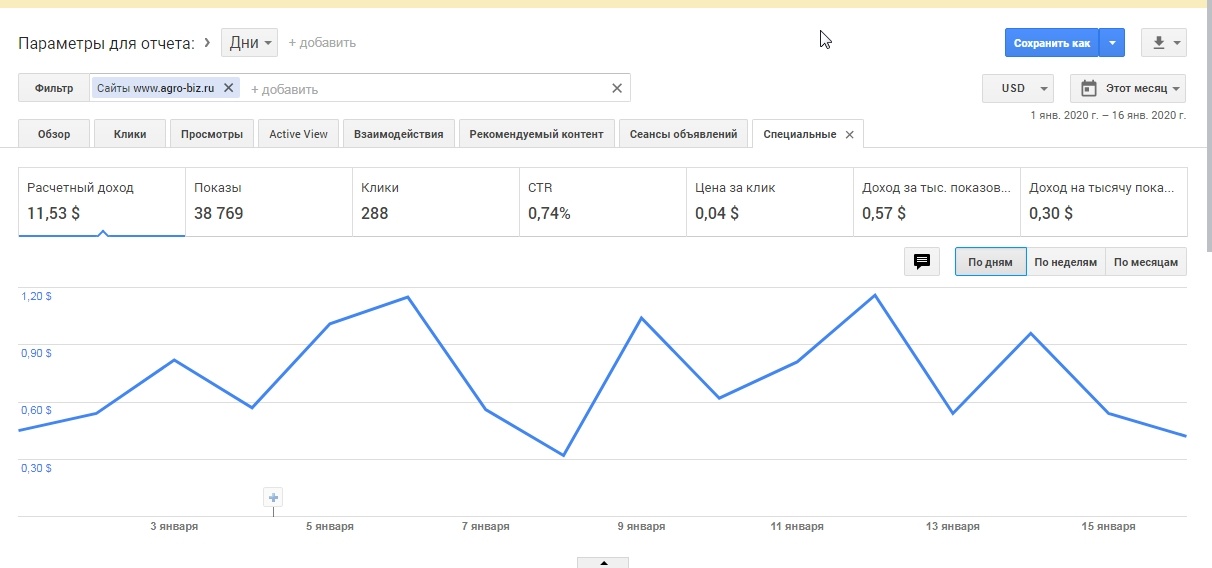Switch to the Клики tab
This screenshot has height=568, width=1212.
click(x=130, y=134)
